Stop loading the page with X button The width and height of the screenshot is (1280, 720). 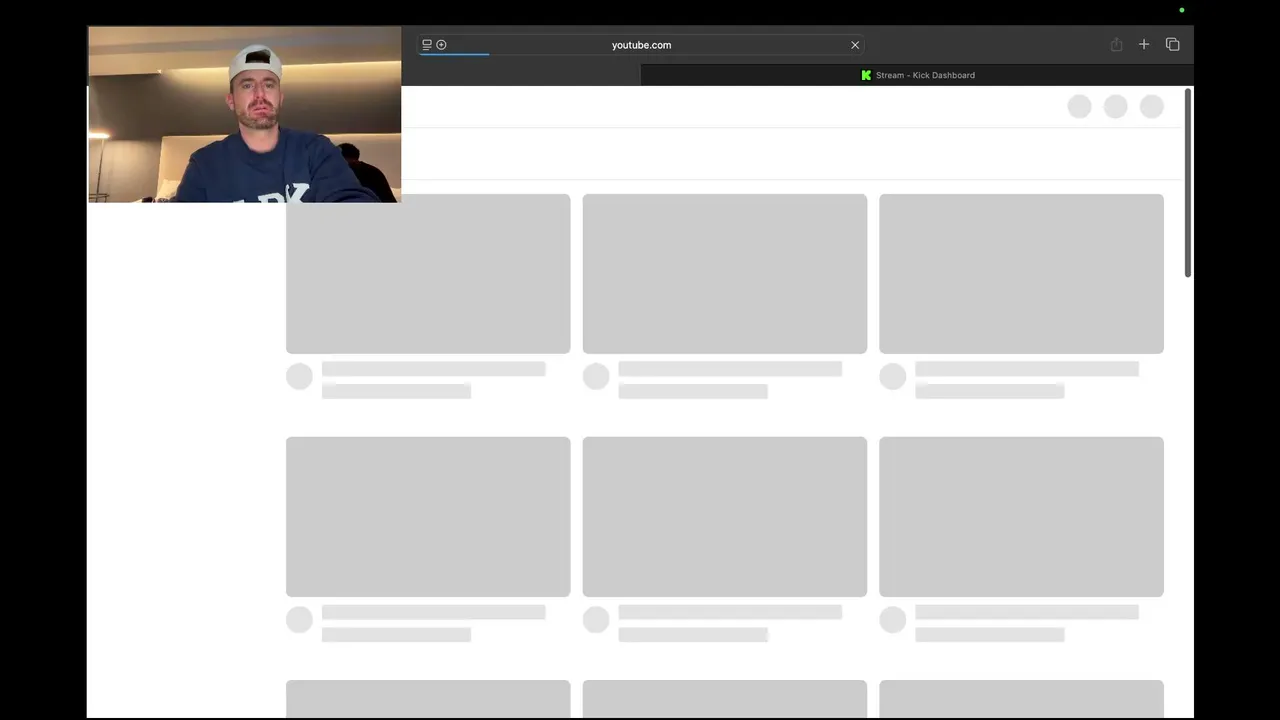[x=855, y=45]
